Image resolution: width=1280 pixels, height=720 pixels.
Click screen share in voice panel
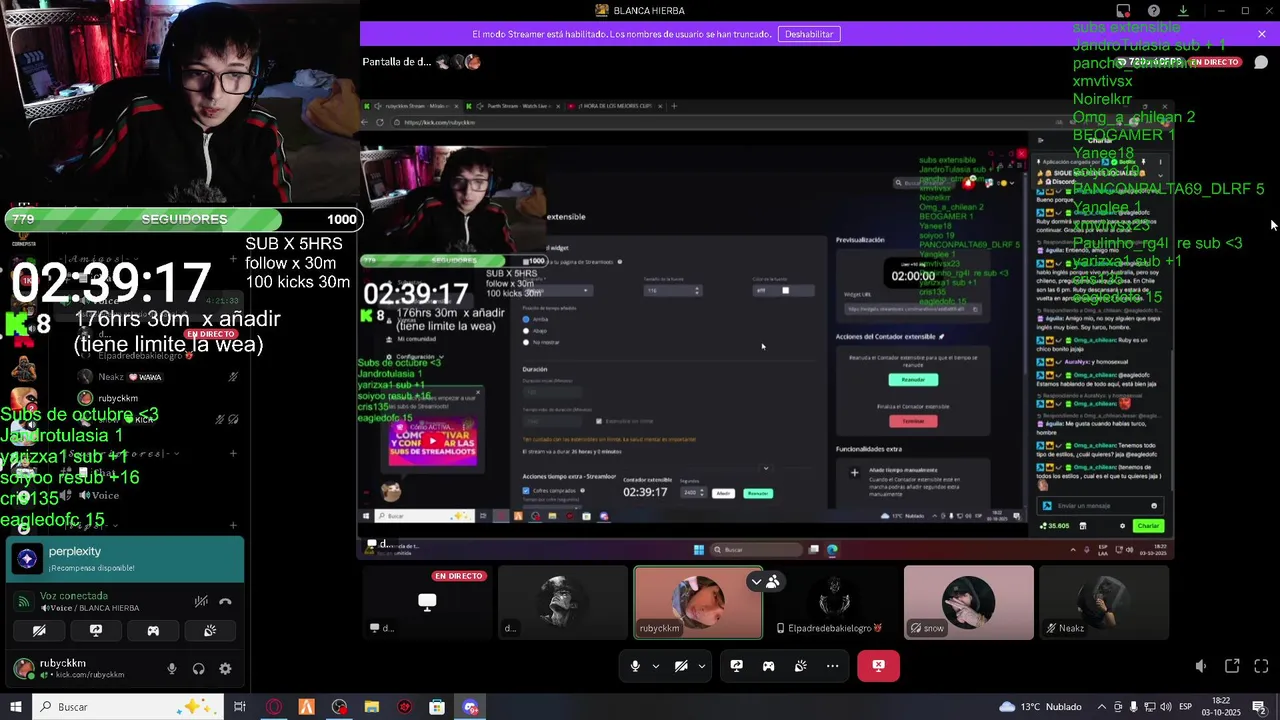[96, 631]
